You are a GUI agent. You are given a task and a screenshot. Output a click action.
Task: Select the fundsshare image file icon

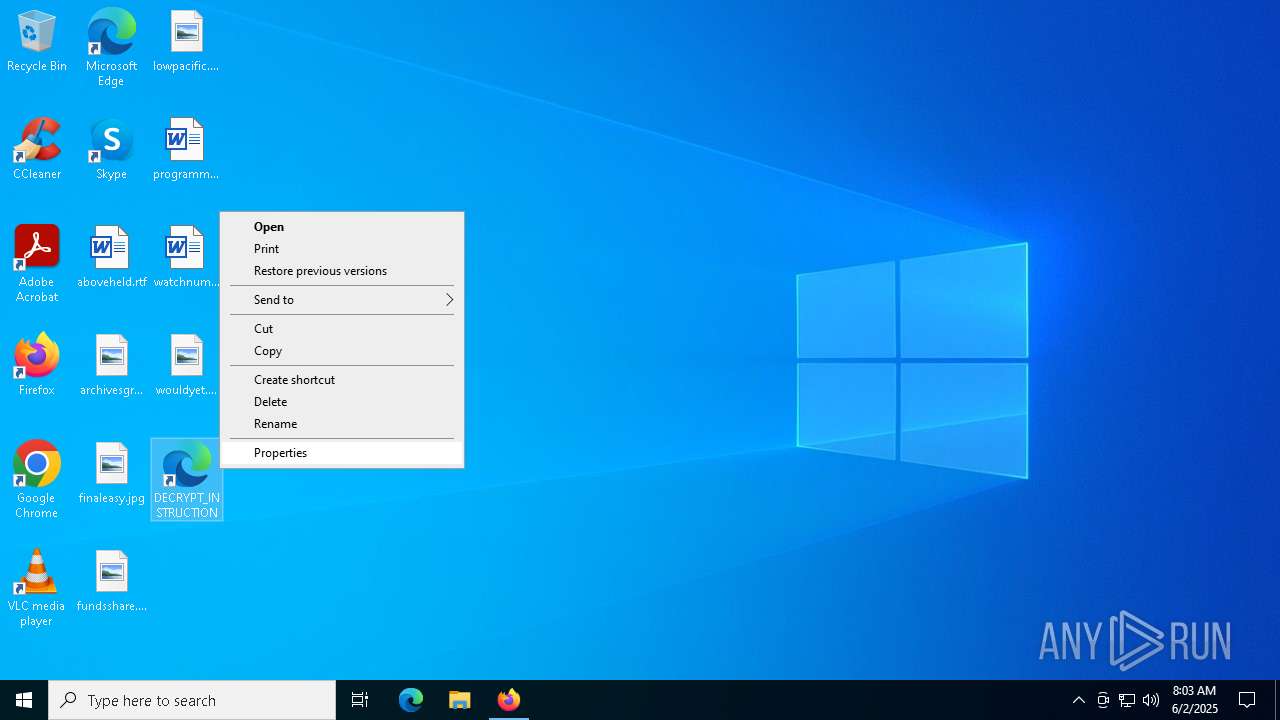click(x=111, y=581)
